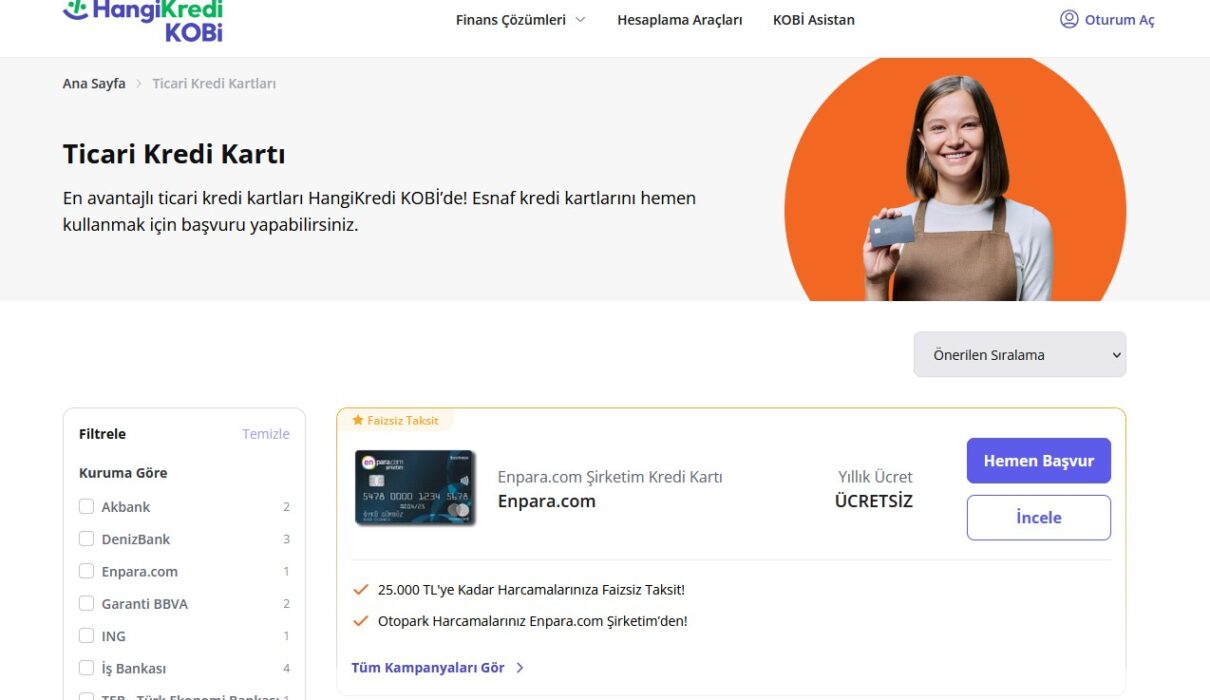Expand Tüm Kampanyaları Gör campaigns list

428,668
